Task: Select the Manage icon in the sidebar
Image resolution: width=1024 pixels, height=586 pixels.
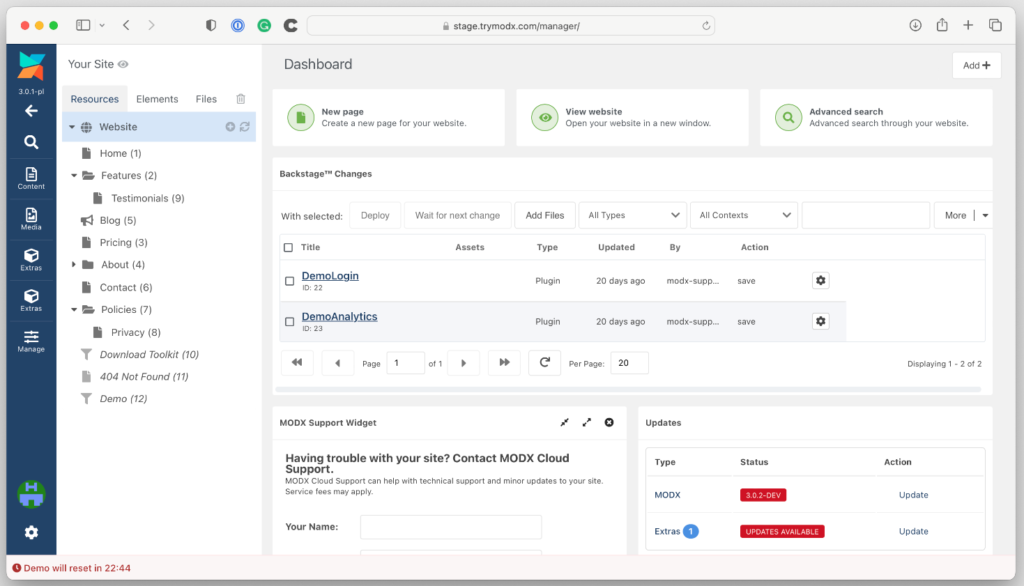Action: pos(31,341)
